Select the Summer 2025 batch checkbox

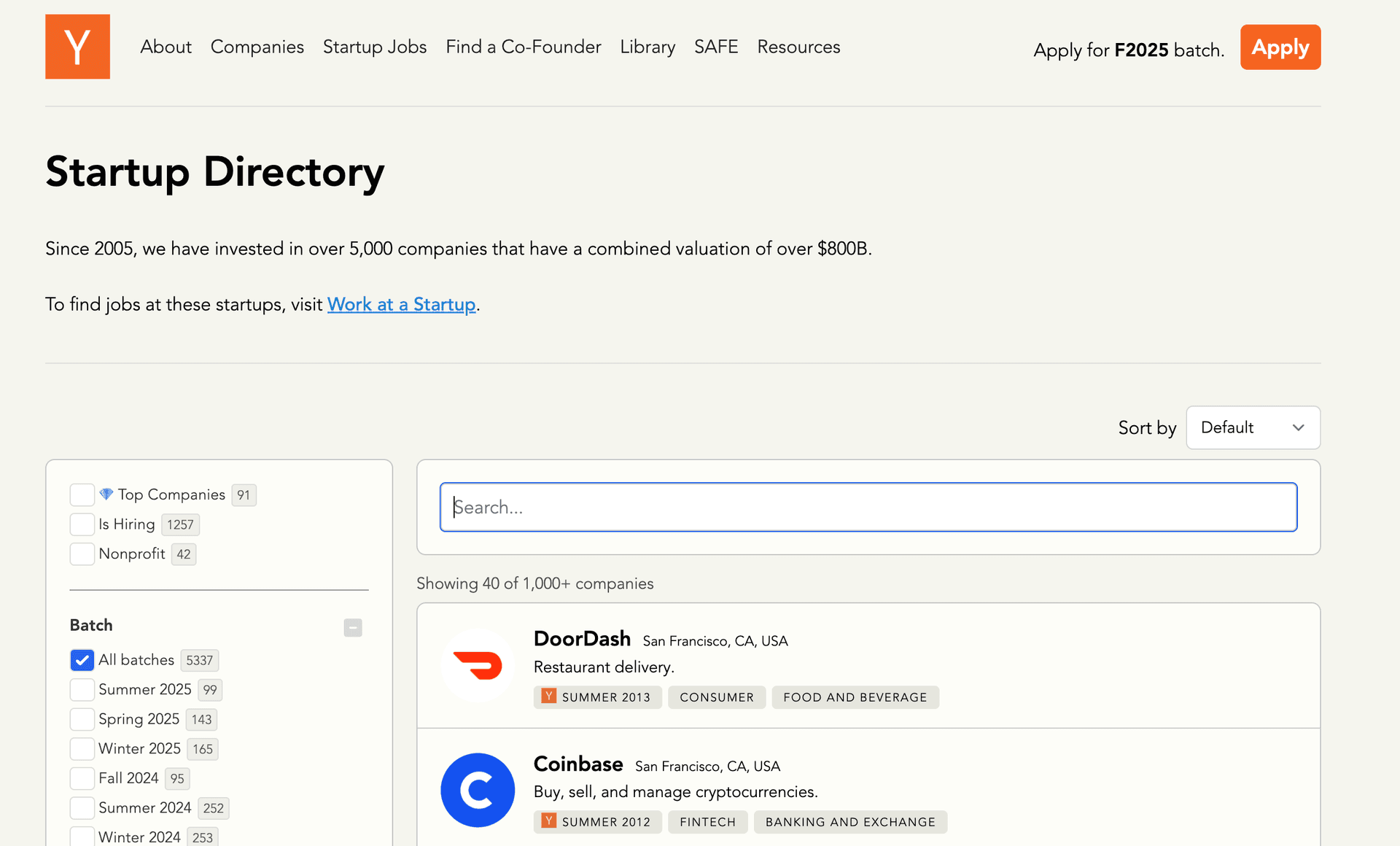coord(82,690)
